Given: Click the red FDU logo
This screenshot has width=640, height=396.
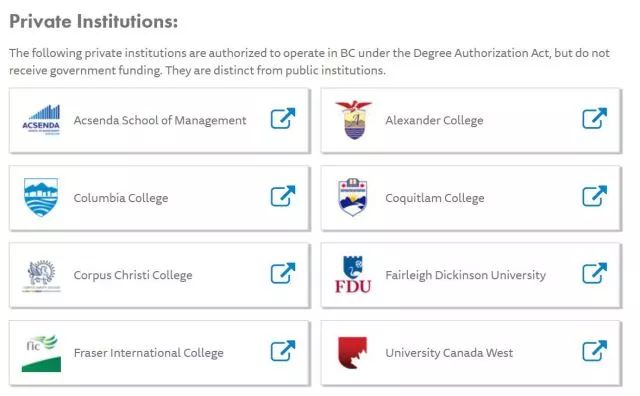Looking at the screenshot, I should [353, 274].
